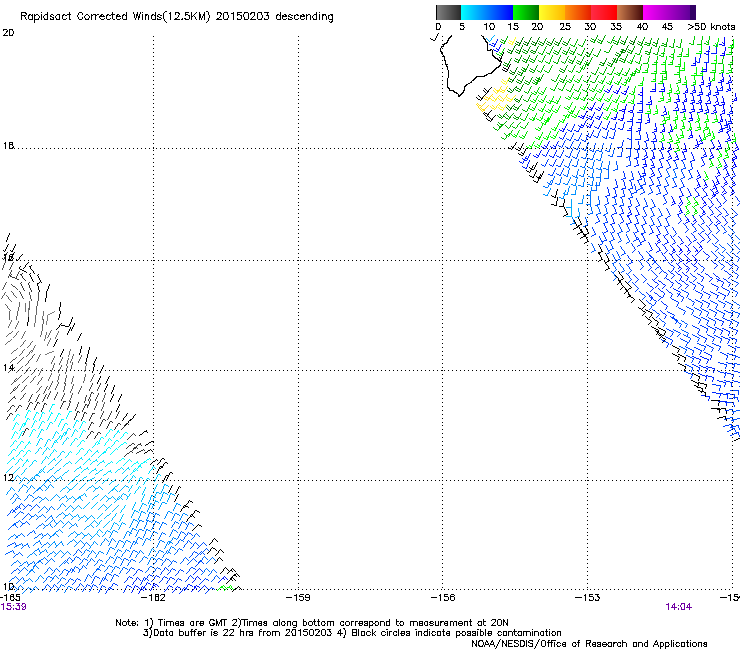Click the '>50 knots' legend label

(711, 27)
